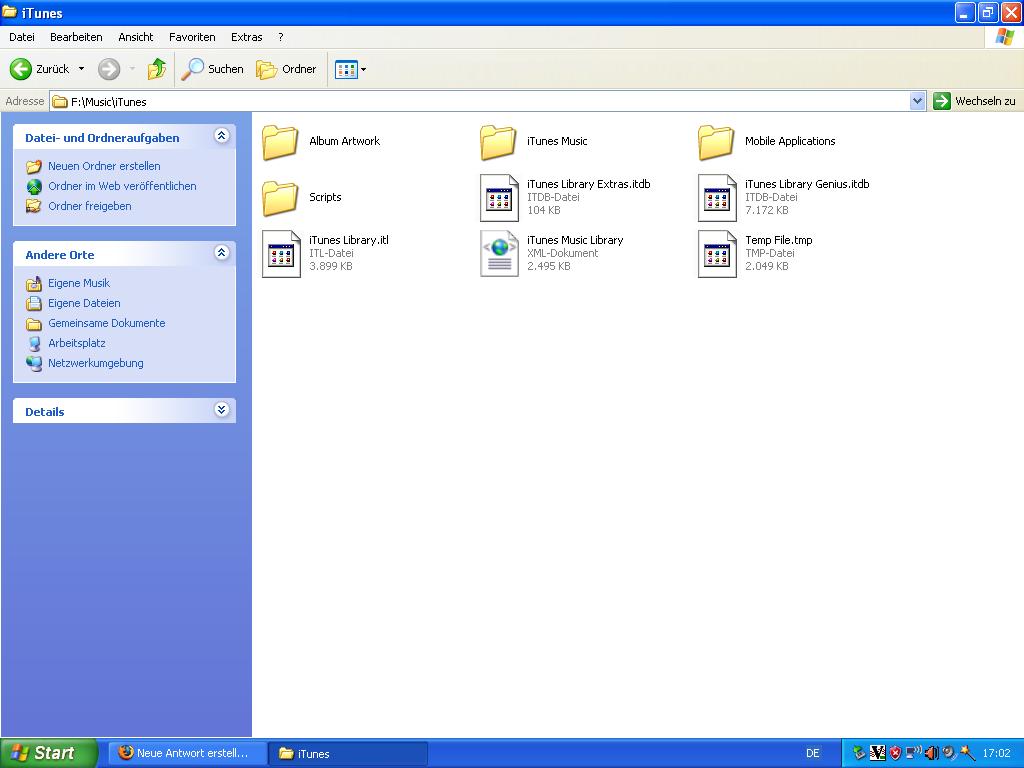Image resolution: width=1024 pixels, height=768 pixels.
Task: Click the folder-up navigation icon
Action: point(157,69)
